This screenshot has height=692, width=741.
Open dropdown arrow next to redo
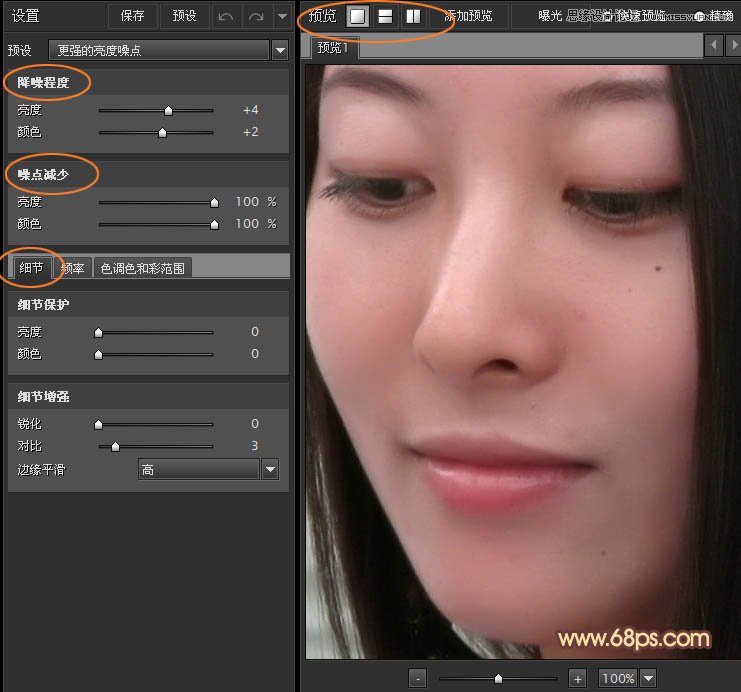pos(283,17)
